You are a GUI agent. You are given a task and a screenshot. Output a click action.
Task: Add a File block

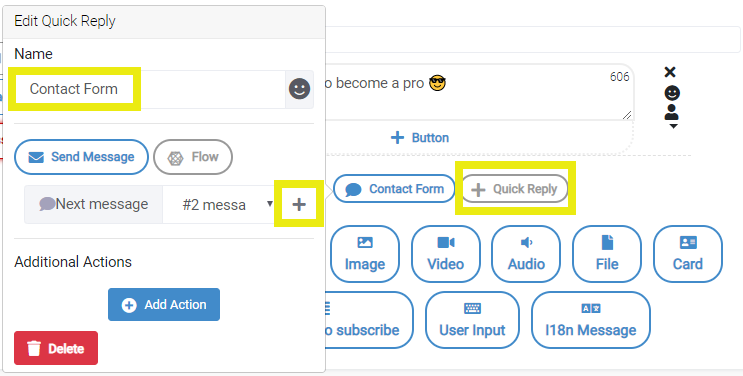[607, 254]
